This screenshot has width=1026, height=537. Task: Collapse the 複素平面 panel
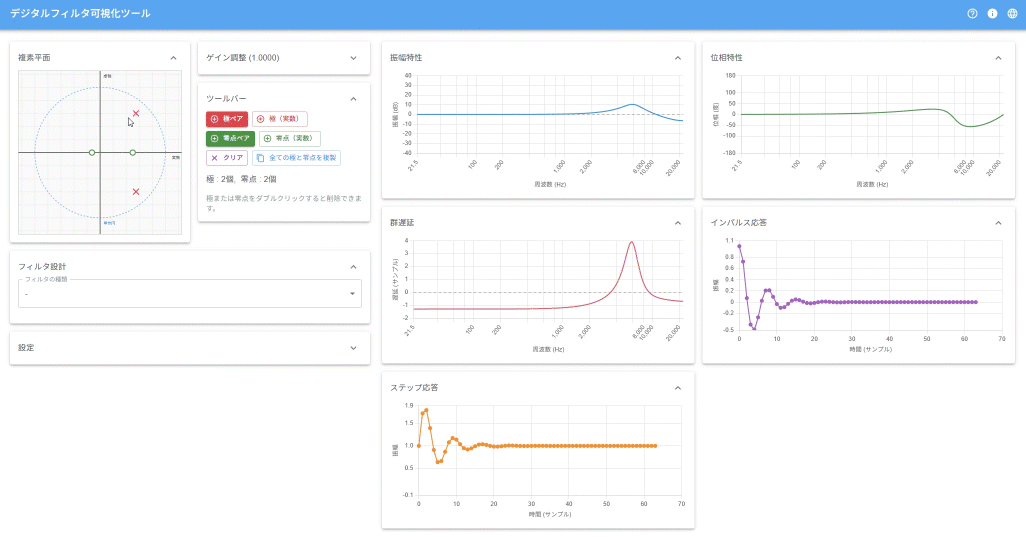pos(173,58)
